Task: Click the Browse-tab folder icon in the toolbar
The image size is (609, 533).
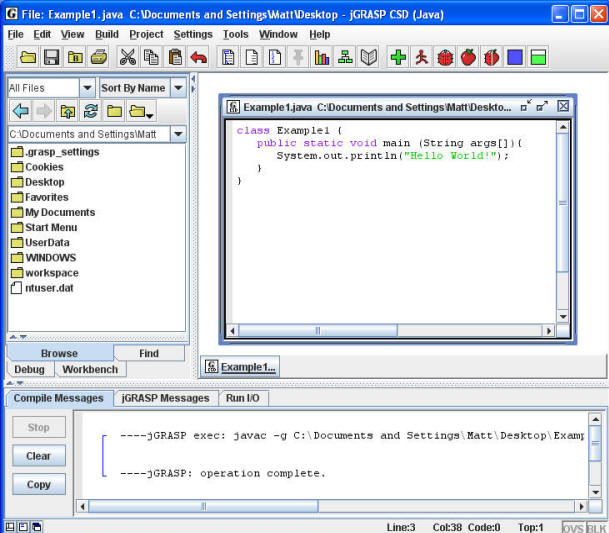Action: 75,57
